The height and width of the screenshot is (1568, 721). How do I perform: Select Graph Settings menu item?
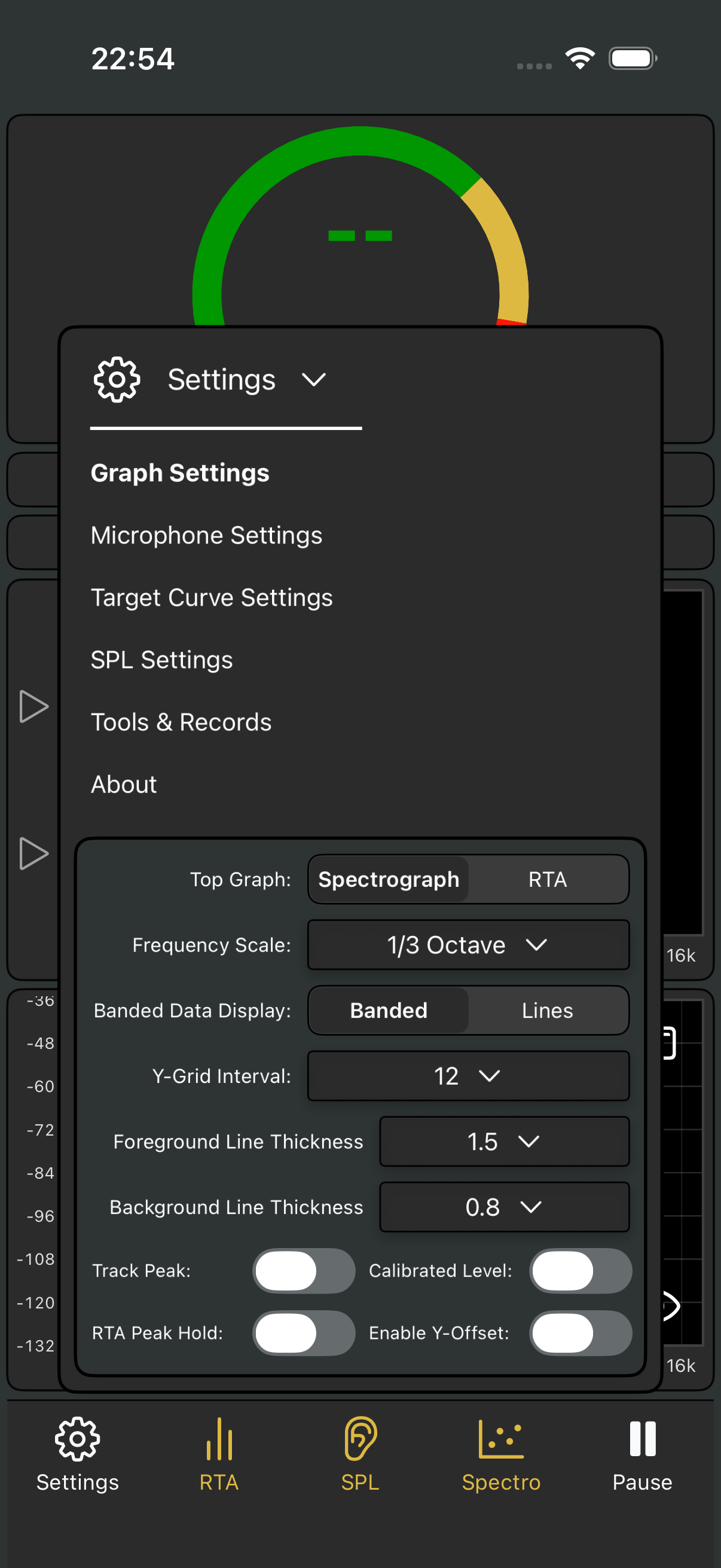180,473
